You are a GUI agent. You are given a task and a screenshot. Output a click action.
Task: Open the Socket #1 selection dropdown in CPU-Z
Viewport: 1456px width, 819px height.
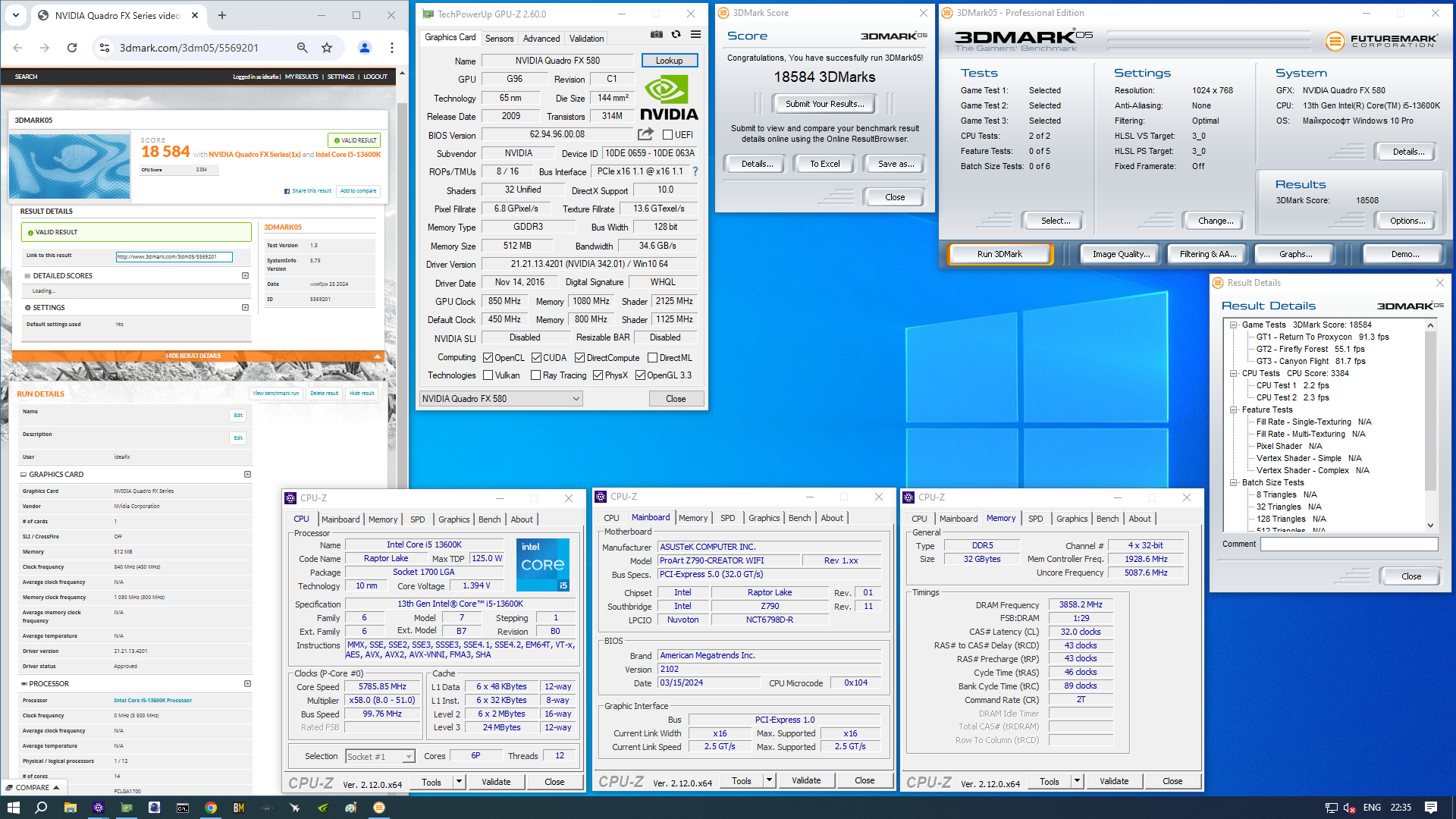pyautogui.click(x=380, y=757)
